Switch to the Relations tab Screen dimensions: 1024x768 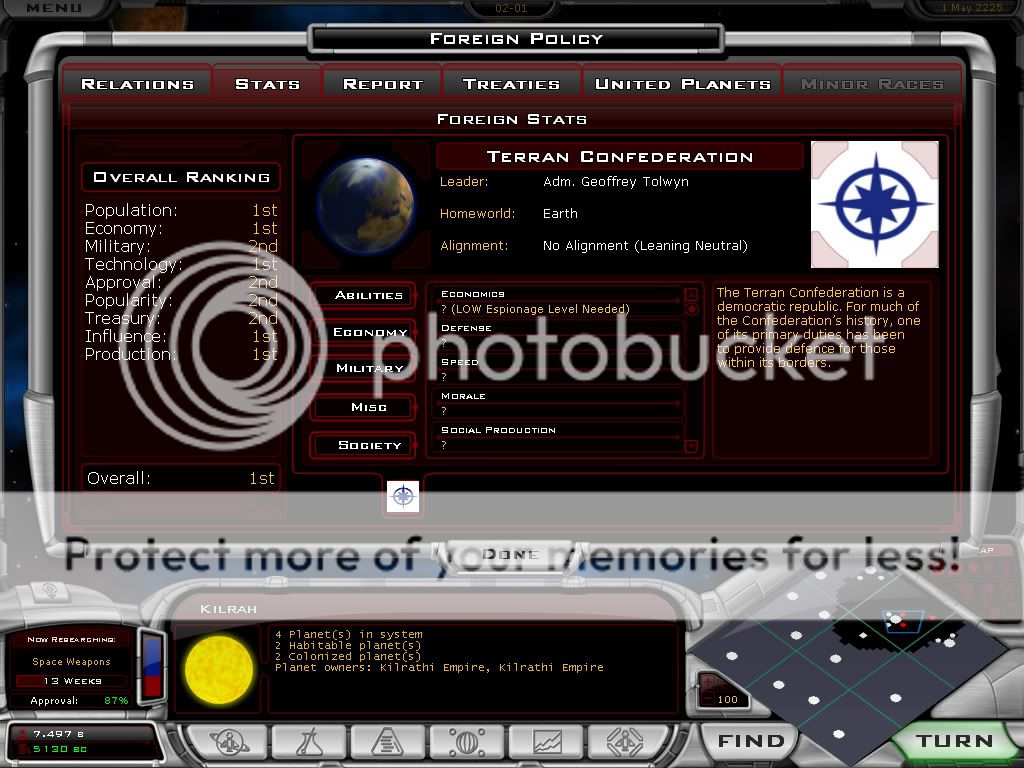[137, 84]
